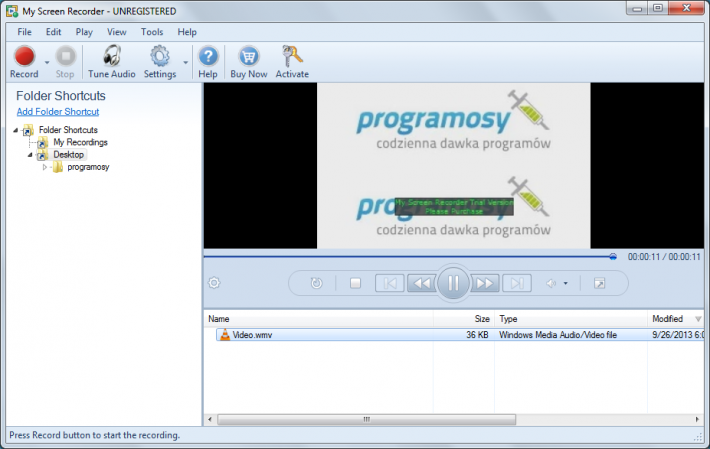The width and height of the screenshot is (710, 449).
Task: Select the Video.wmv file
Action: (x=252, y=335)
